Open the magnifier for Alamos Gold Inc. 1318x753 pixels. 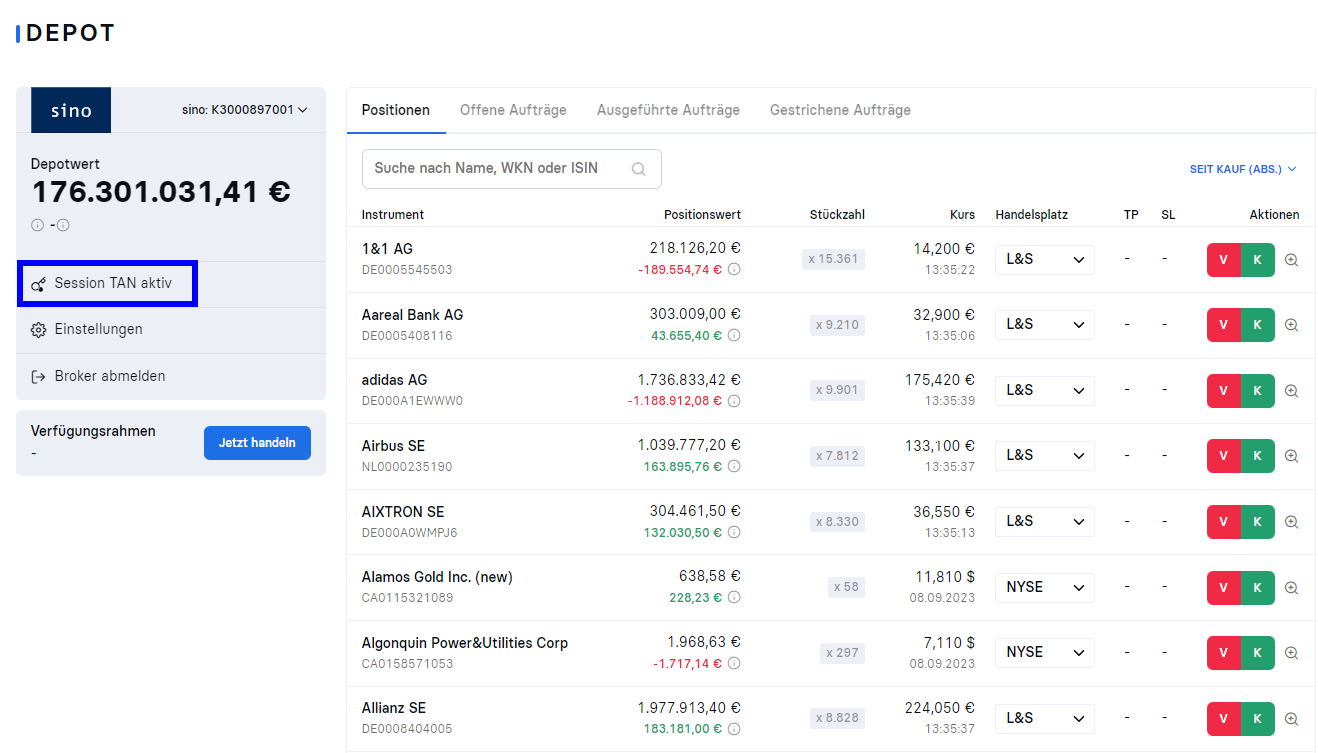tap(1291, 588)
